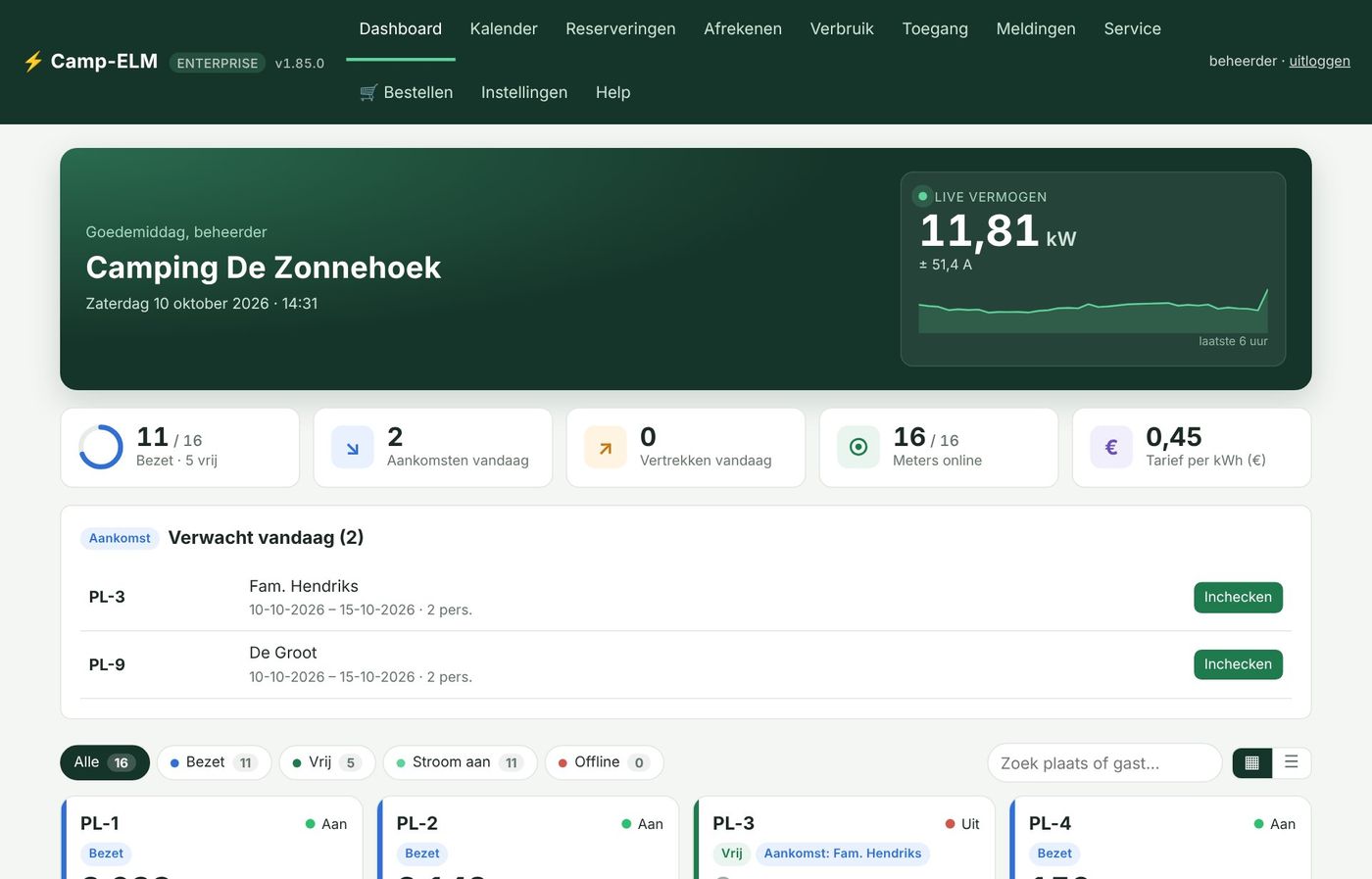The height and width of the screenshot is (879, 1372).
Task: Click 'Camping De Zonnehoek' title
Action: (x=264, y=268)
